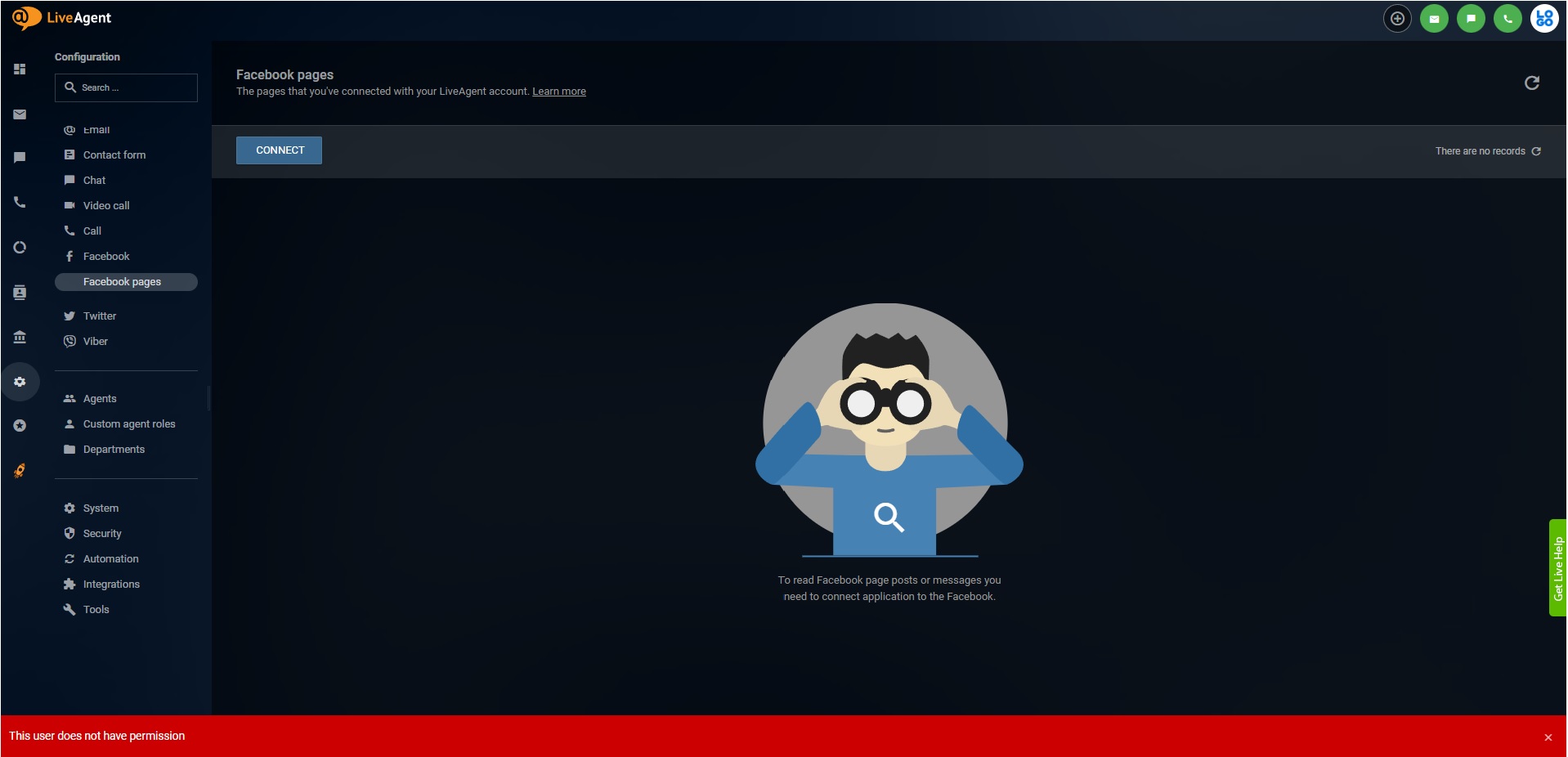Open the Learn more link
This screenshot has width=1568, height=757.
pos(559,92)
